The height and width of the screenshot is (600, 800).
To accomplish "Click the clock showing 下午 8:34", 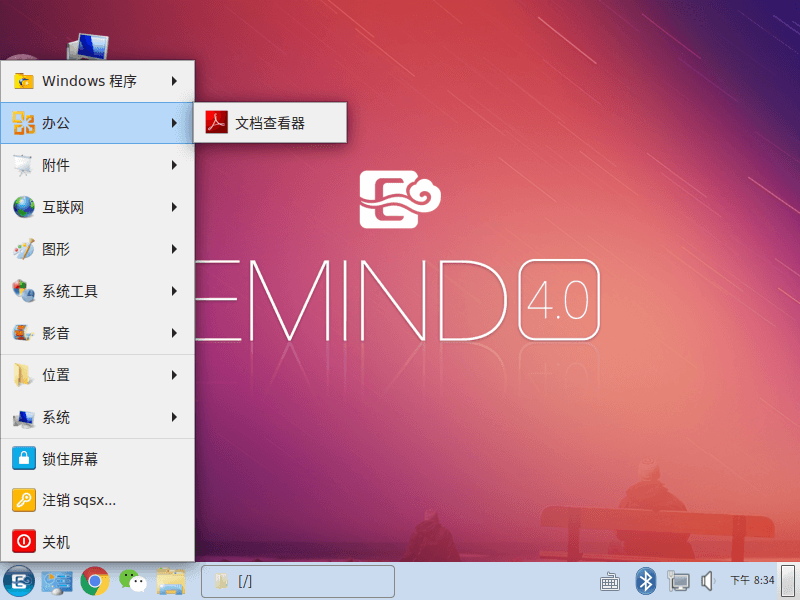I will 752,580.
